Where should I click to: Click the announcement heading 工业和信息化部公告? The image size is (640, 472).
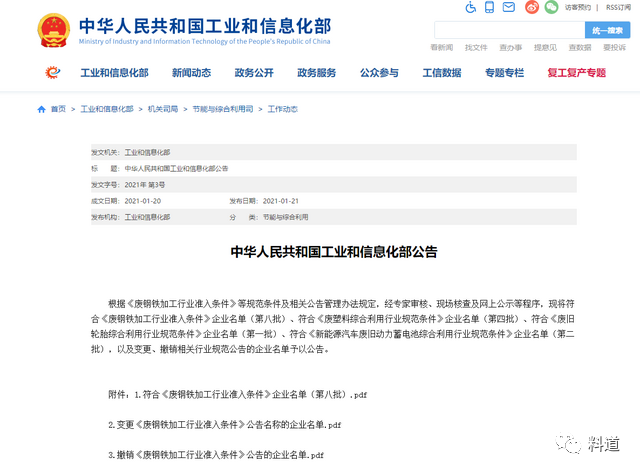coord(334,252)
